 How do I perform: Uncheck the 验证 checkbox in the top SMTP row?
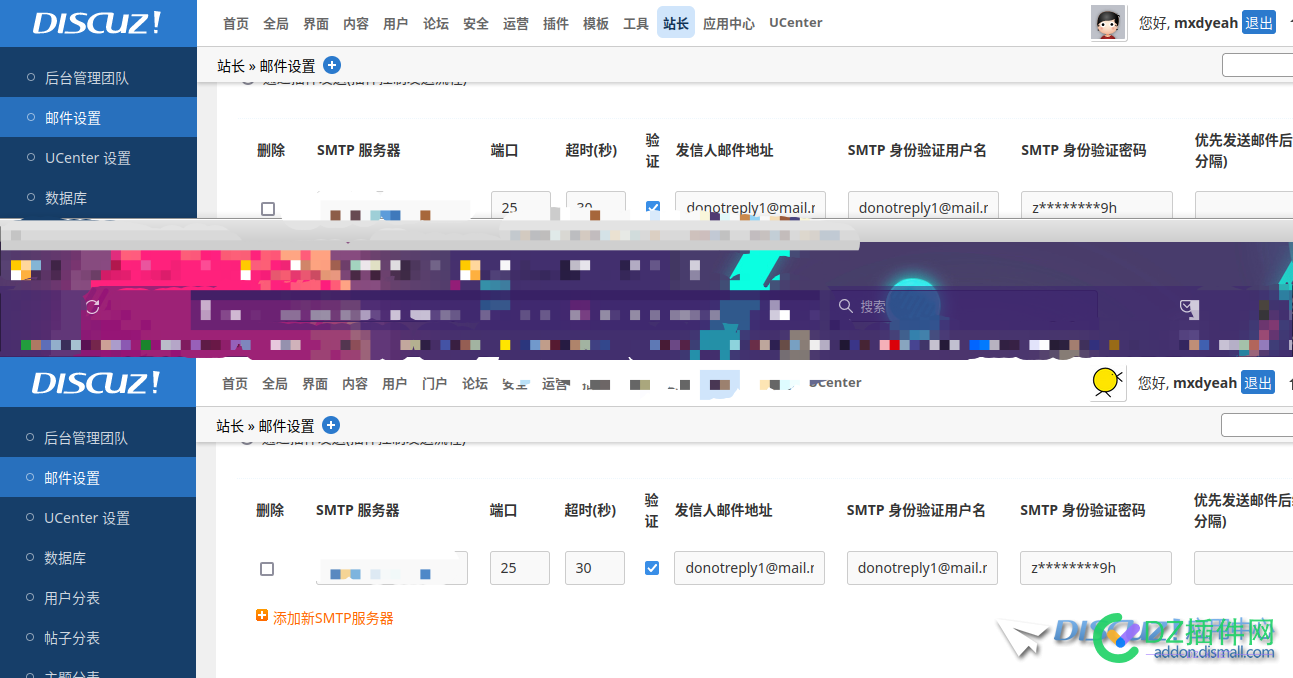click(x=652, y=207)
